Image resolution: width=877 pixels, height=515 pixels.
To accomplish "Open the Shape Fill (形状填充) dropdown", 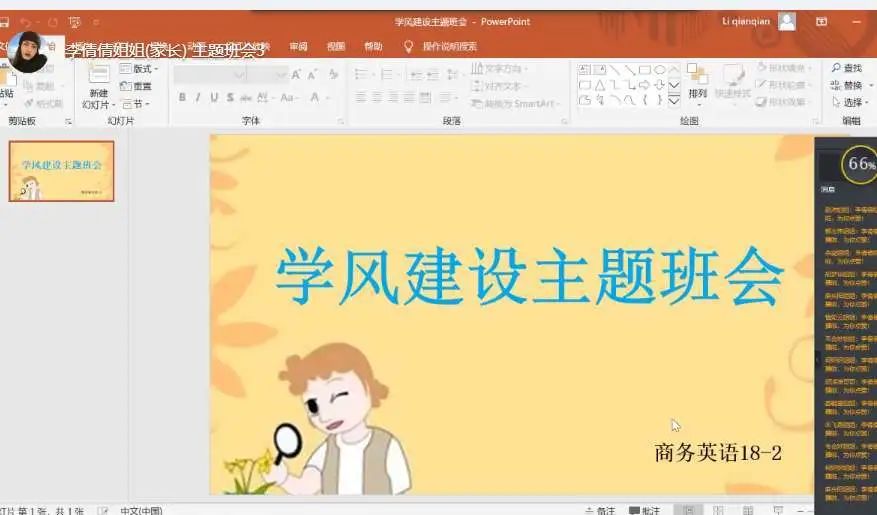I will click(784, 68).
